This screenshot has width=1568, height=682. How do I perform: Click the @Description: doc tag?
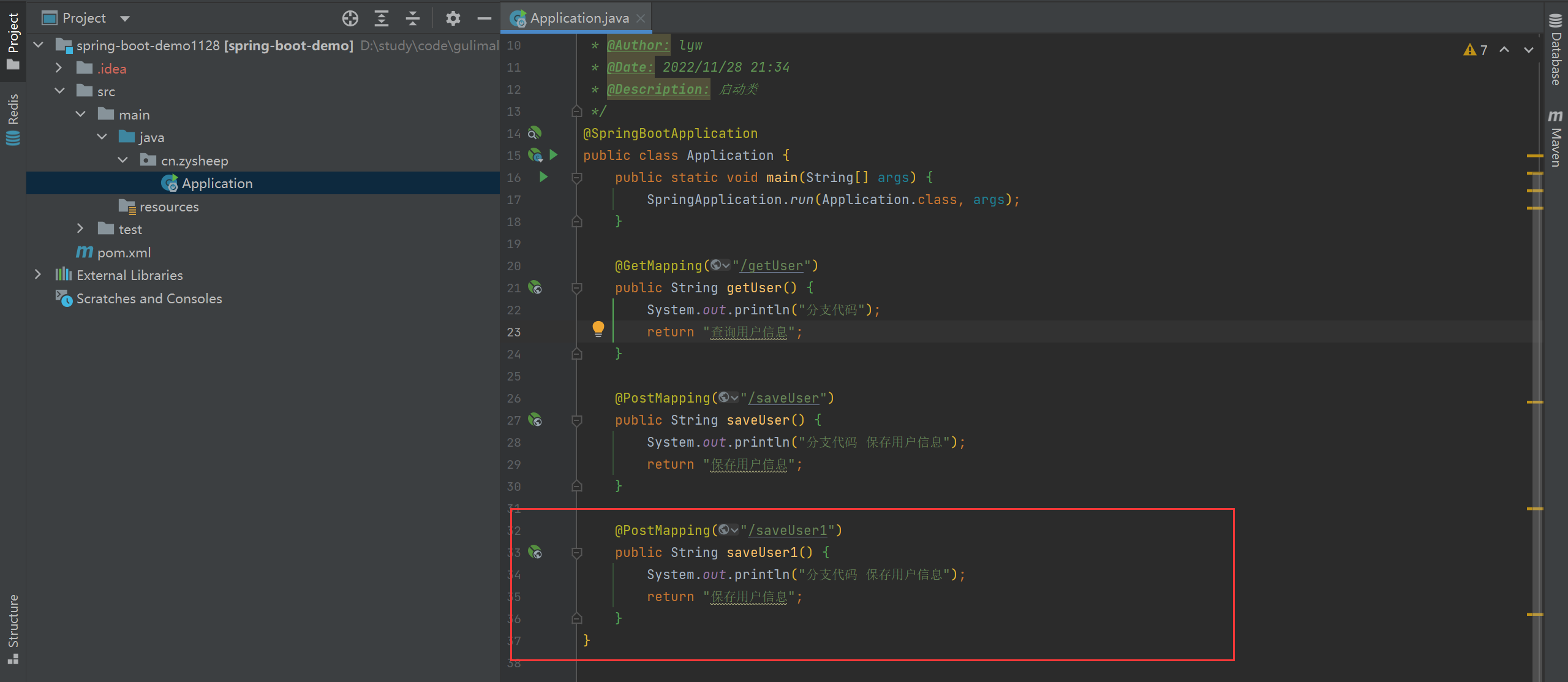tap(658, 89)
